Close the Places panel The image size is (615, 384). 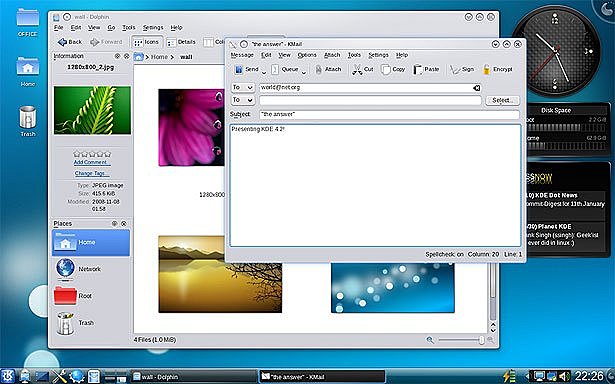[124, 224]
